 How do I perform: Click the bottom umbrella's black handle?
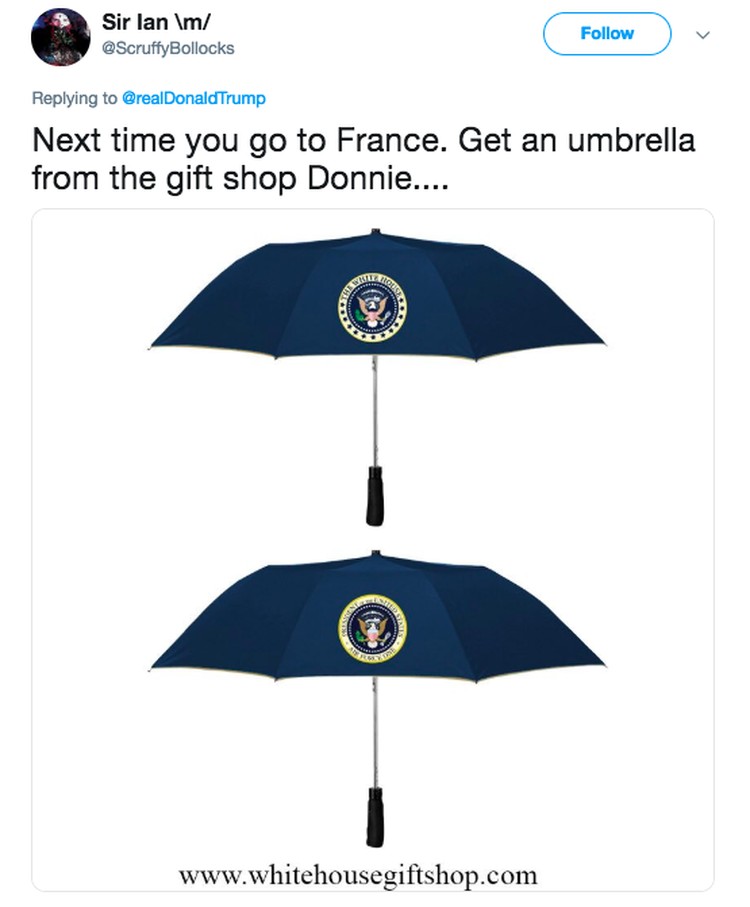[x=375, y=816]
